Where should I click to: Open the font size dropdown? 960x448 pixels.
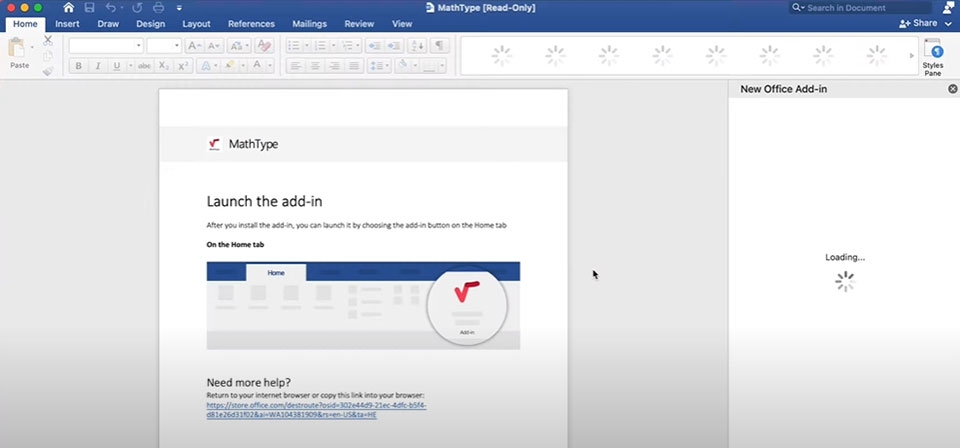click(176, 46)
